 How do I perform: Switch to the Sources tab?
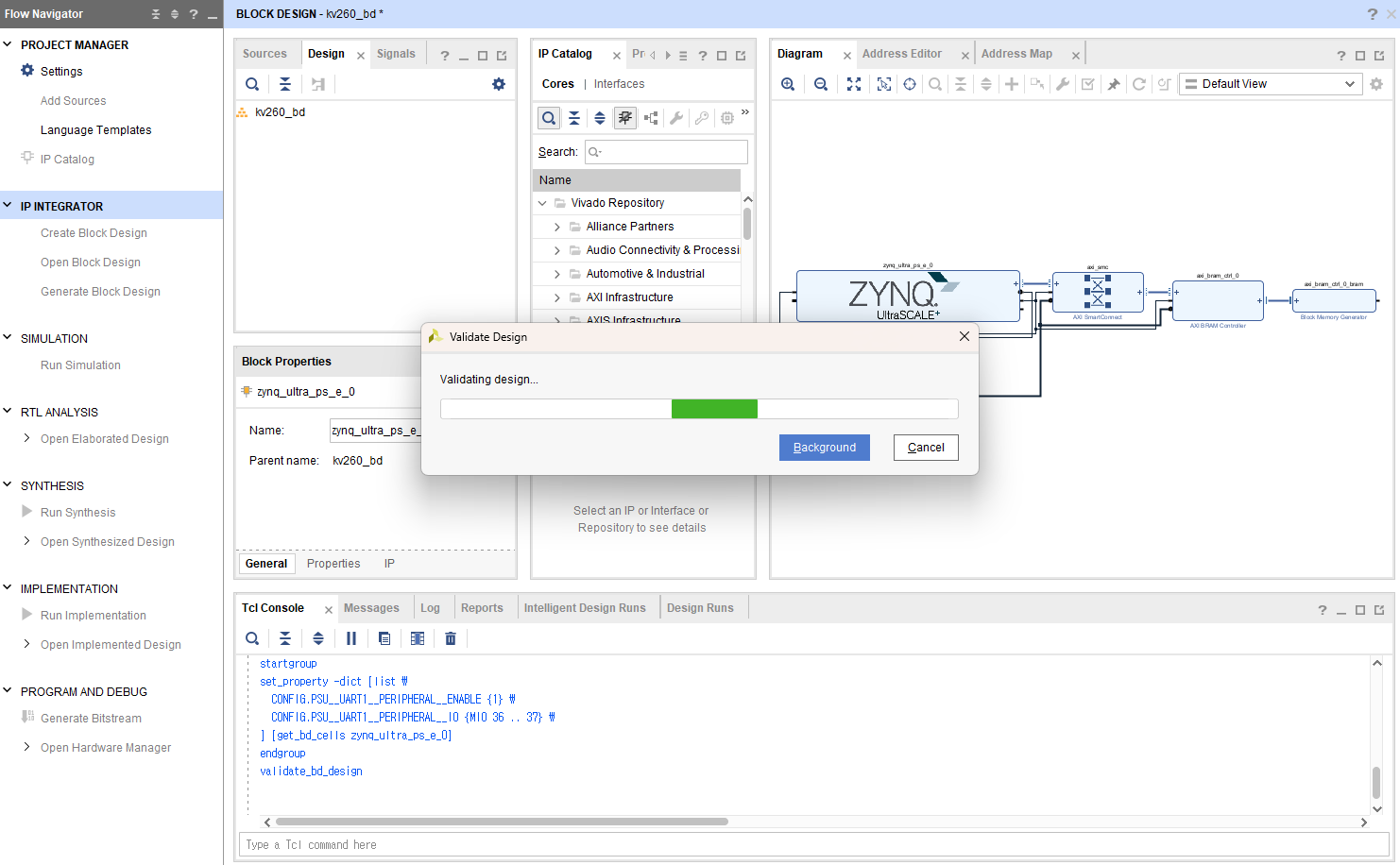(265, 54)
